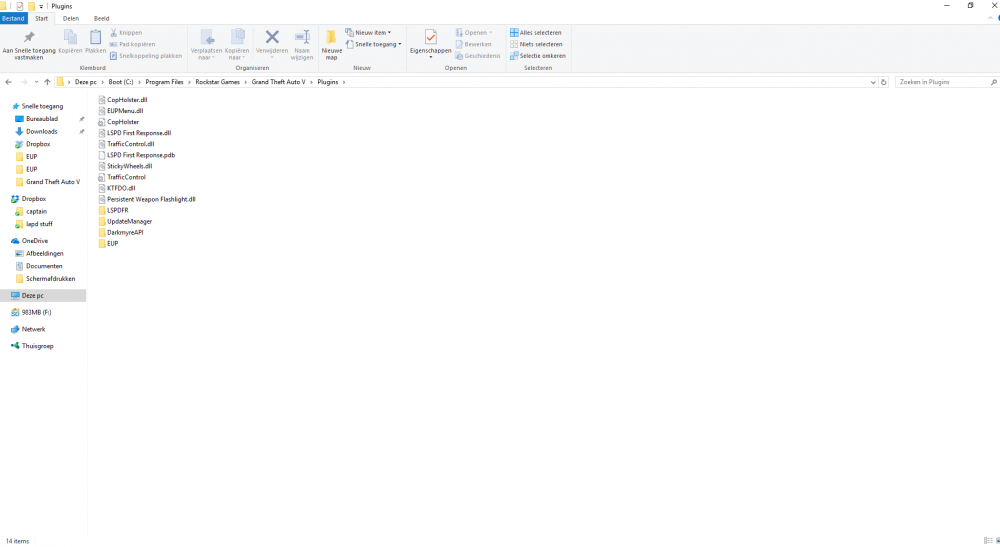Create a new folder with Nieuwe map
1000x547 pixels.
click(332, 45)
